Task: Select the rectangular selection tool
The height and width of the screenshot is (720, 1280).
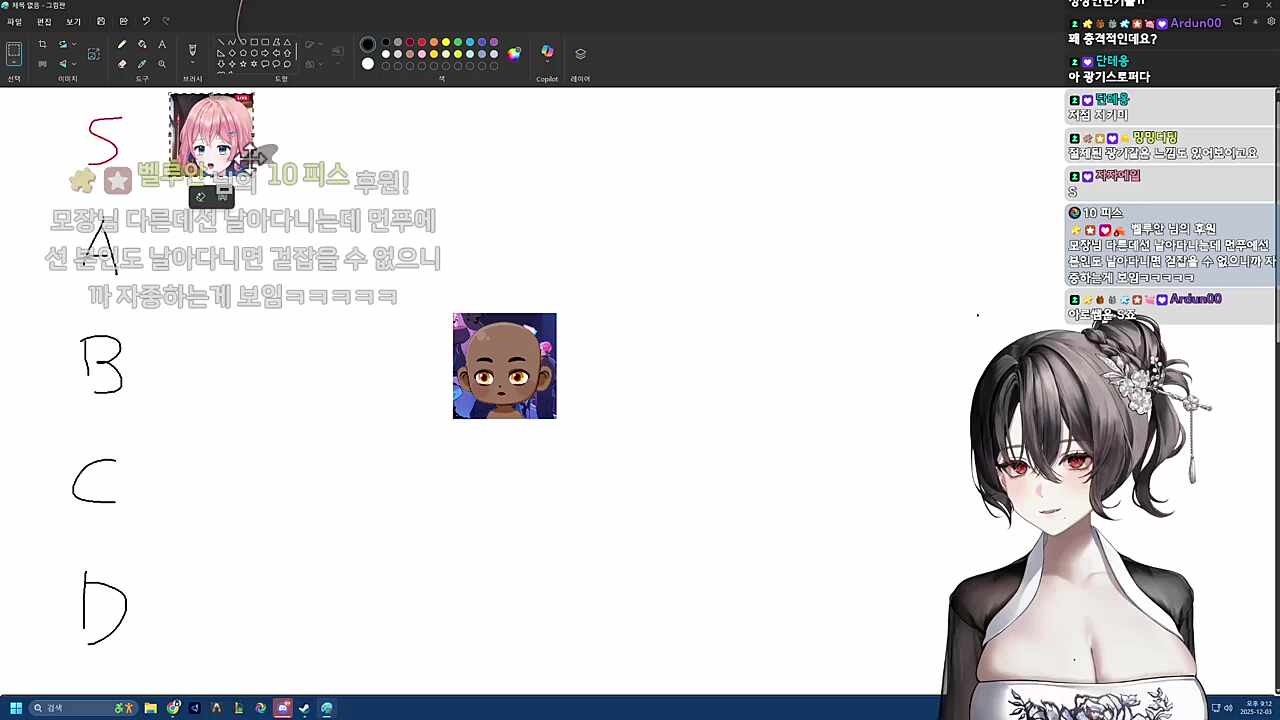Action: 14,48
